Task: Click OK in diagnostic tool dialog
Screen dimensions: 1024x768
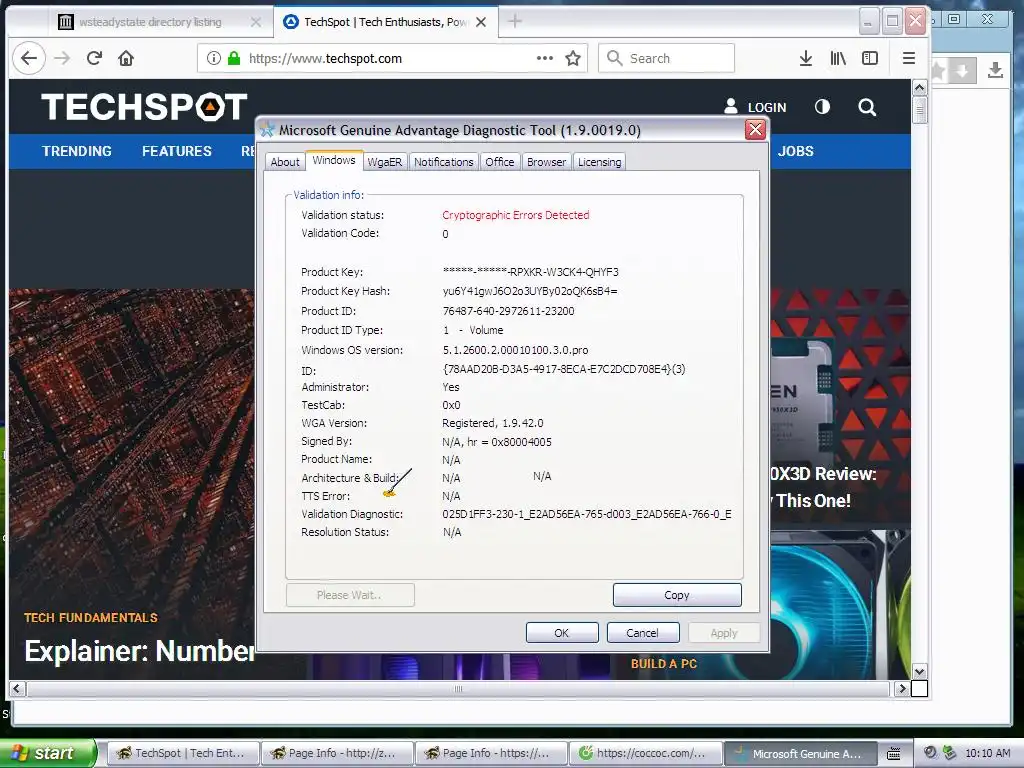Action: [562, 633]
